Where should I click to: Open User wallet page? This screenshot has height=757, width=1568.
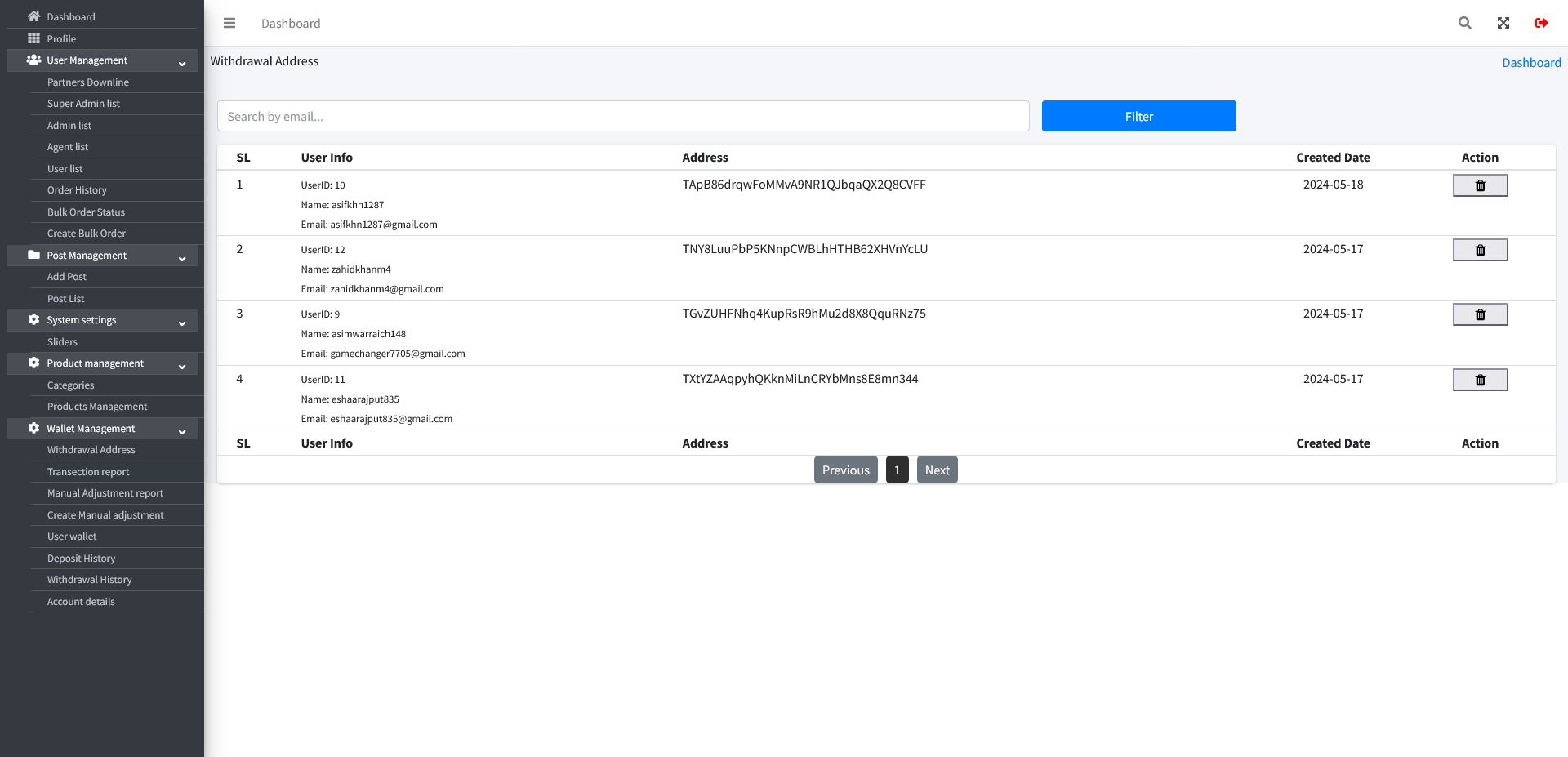72,537
